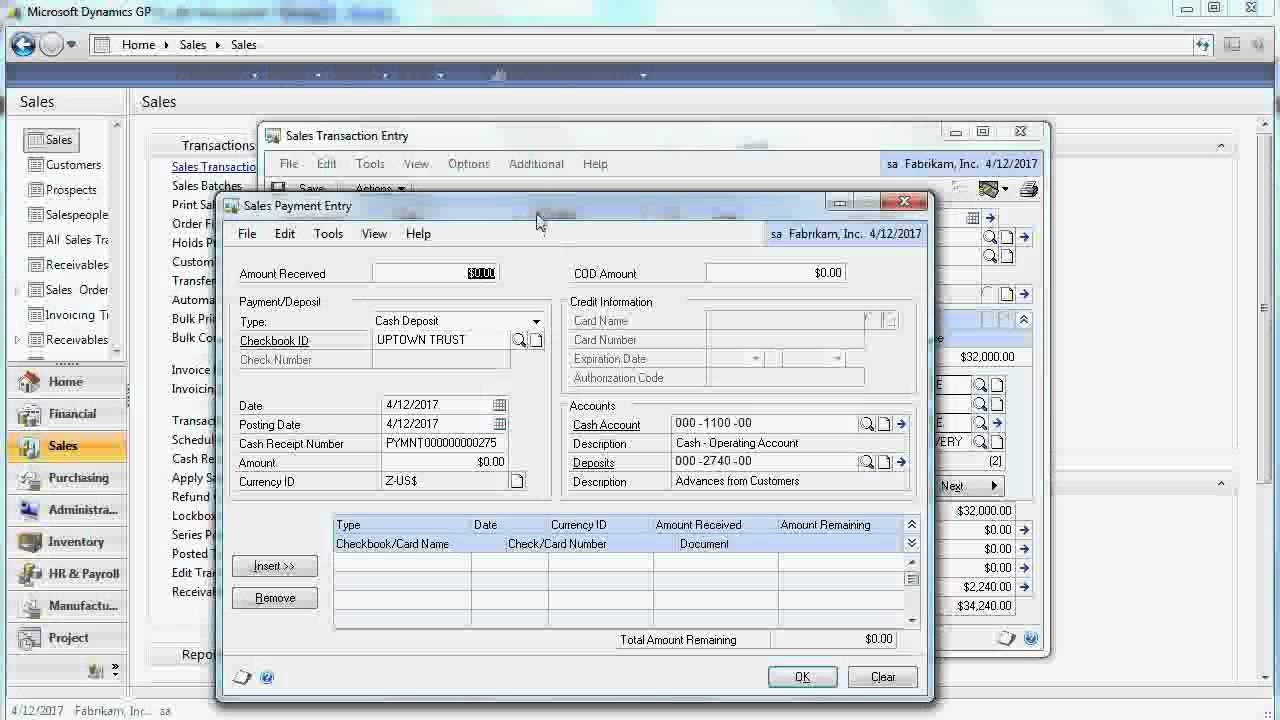Click the Amount Received field
Screen dimensions: 1280x720
tap(435, 273)
